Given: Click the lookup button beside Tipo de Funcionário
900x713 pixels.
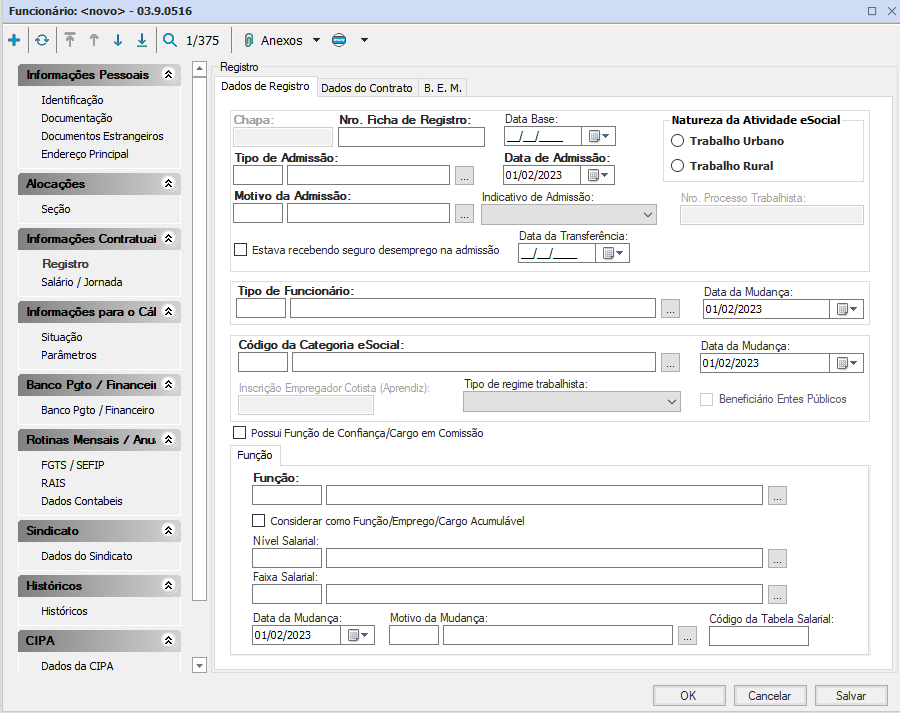Looking at the screenshot, I should coord(670,309).
